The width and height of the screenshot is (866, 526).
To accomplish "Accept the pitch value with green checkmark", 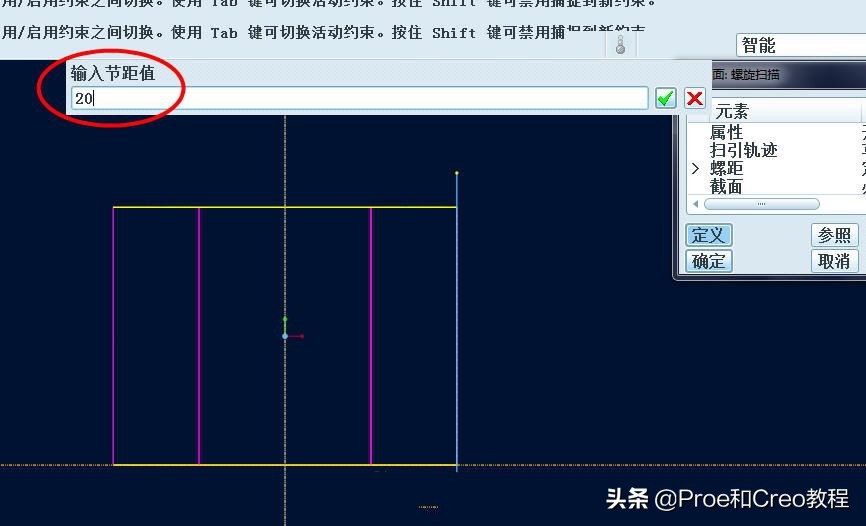I will (666, 98).
